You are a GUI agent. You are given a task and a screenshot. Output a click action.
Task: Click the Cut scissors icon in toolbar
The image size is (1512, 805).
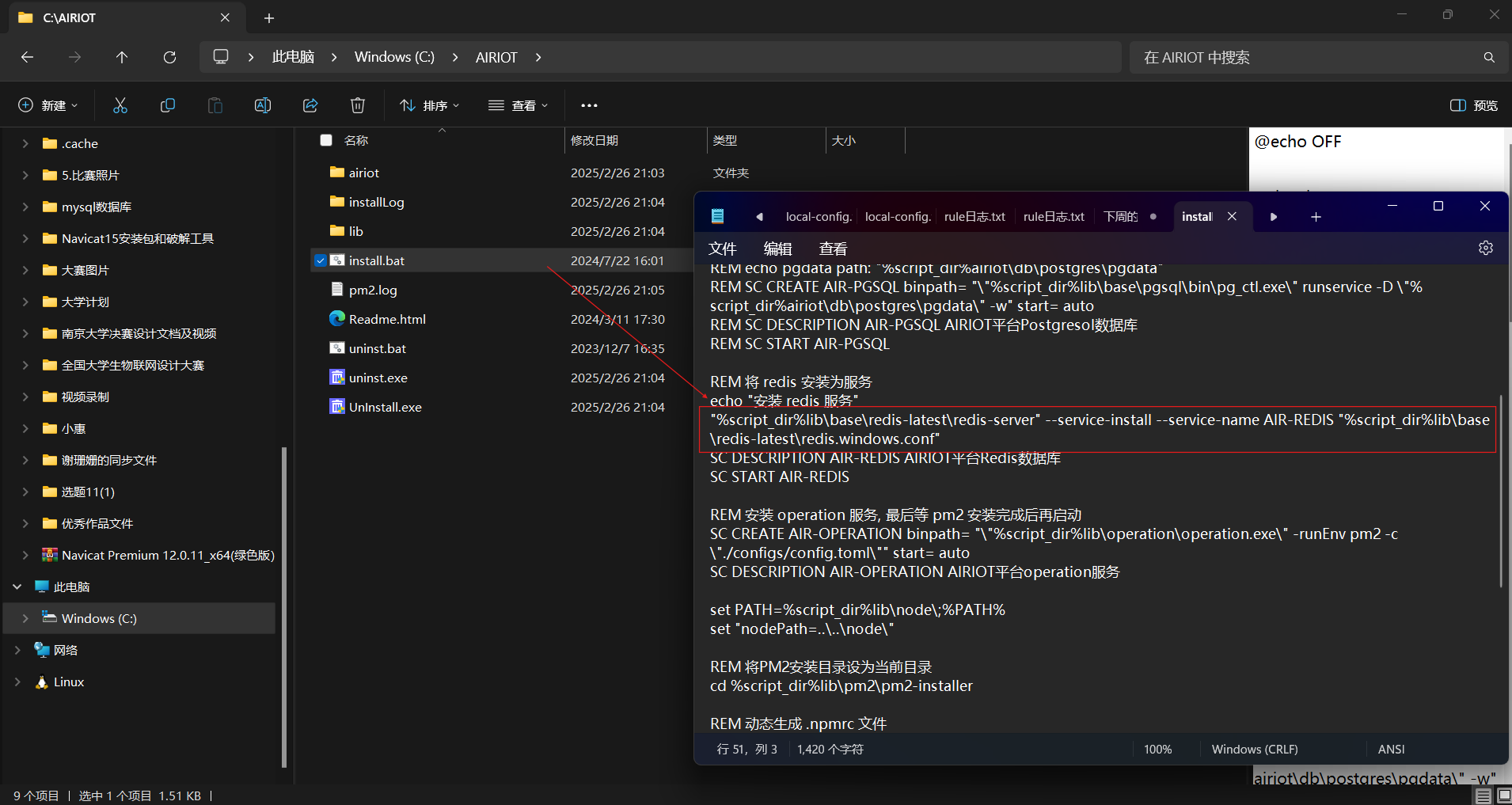(120, 105)
